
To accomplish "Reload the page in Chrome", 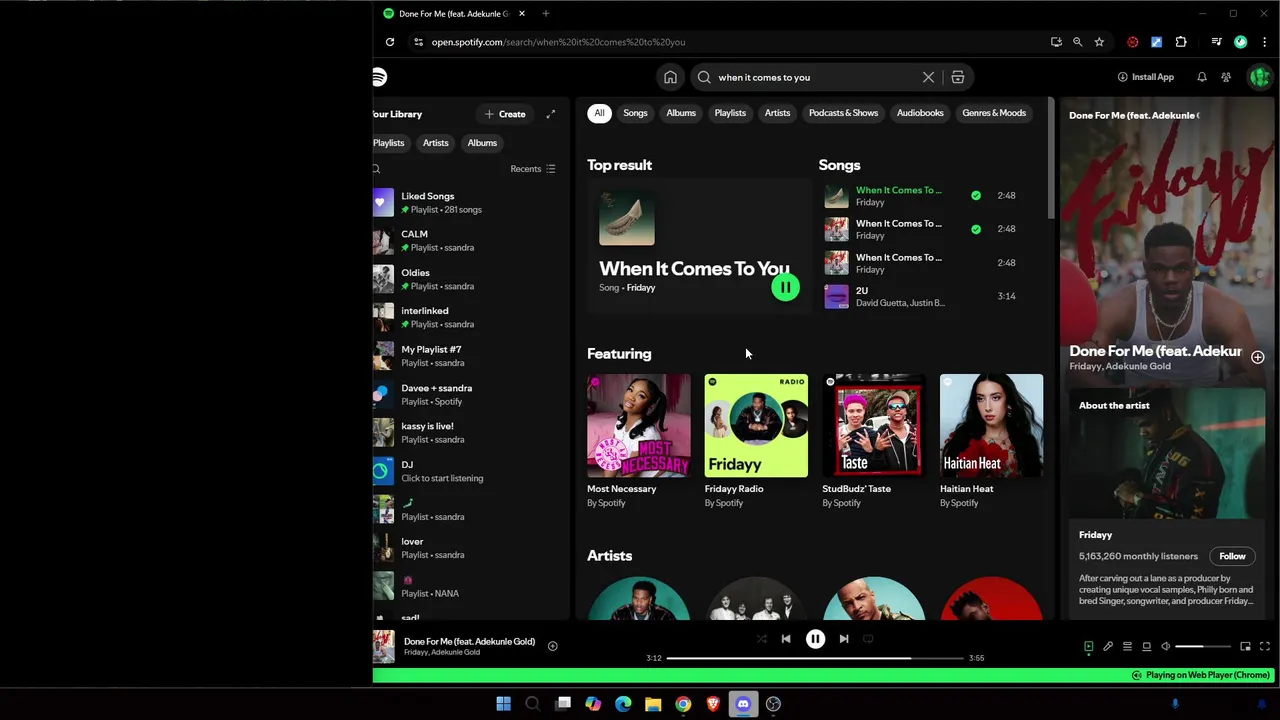I will [x=390, y=42].
